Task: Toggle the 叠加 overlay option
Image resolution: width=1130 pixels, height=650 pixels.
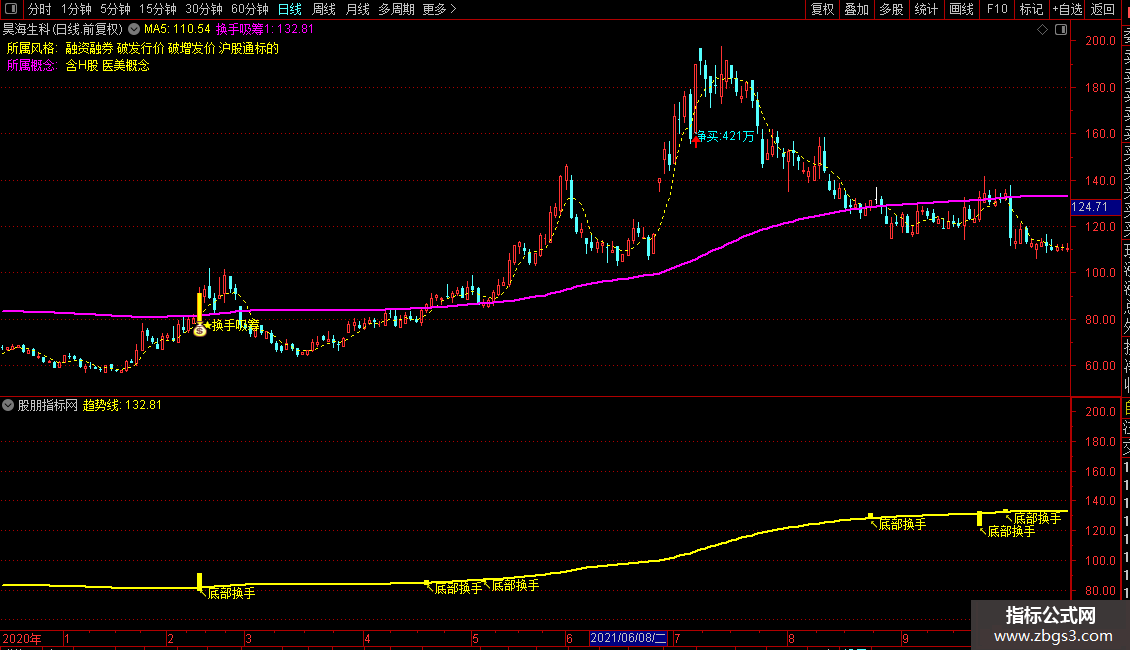Action: 856,9
